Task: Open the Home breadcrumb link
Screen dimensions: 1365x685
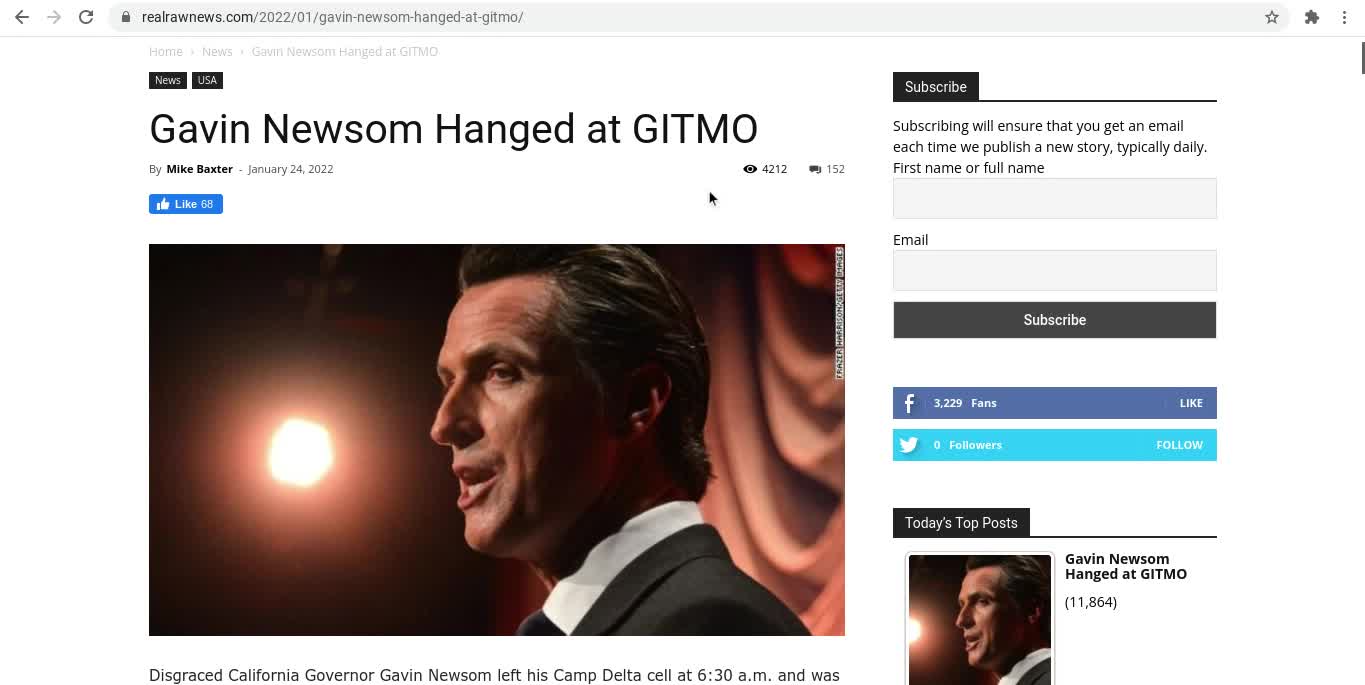Action: pos(166,51)
